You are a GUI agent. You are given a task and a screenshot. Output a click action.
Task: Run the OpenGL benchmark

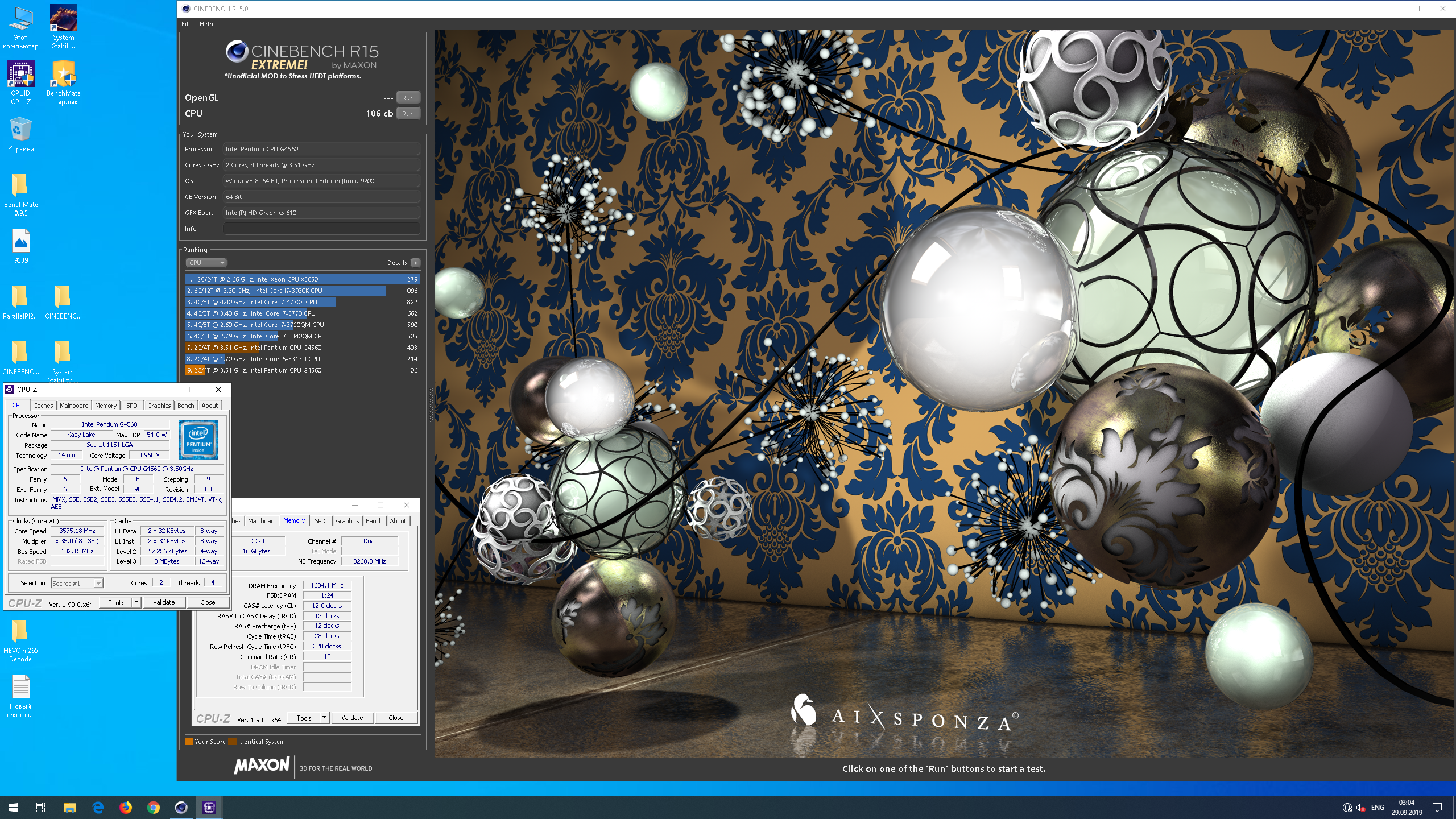coord(408,98)
